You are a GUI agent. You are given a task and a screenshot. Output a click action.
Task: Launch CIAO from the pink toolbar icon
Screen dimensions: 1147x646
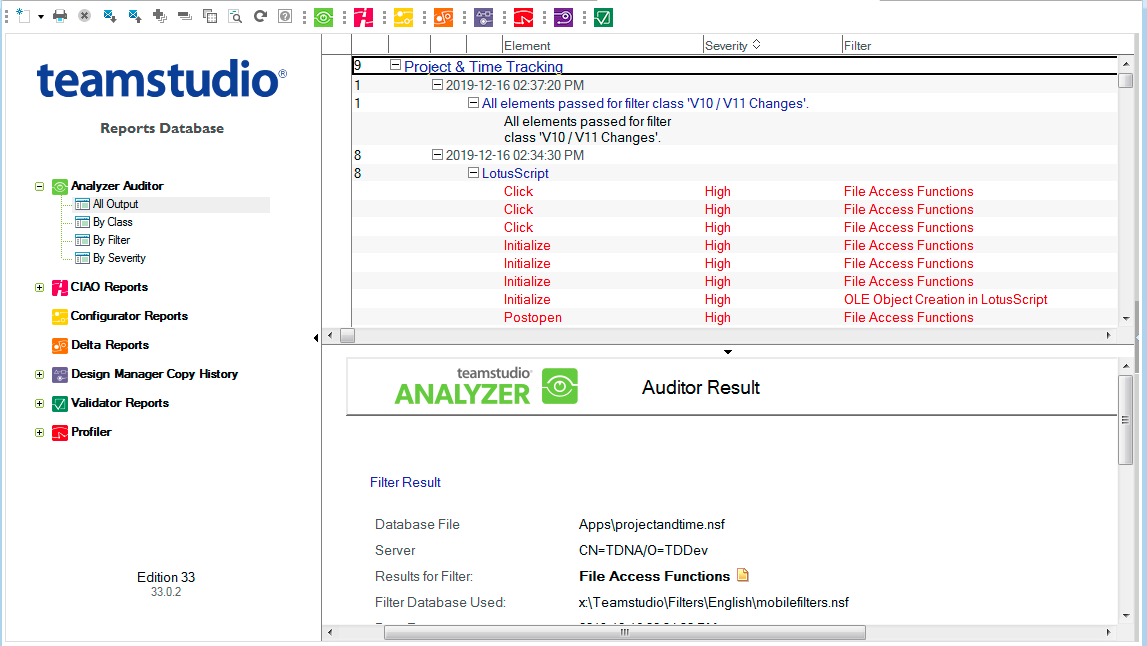(x=364, y=17)
